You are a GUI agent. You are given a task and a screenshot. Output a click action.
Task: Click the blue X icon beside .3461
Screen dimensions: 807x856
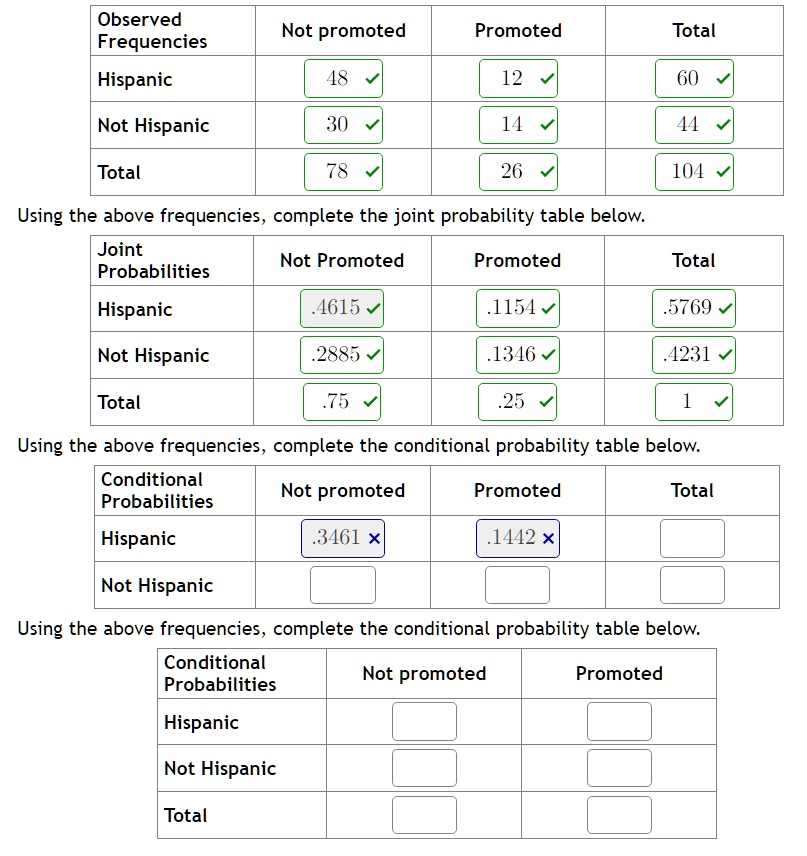[374, 539]
